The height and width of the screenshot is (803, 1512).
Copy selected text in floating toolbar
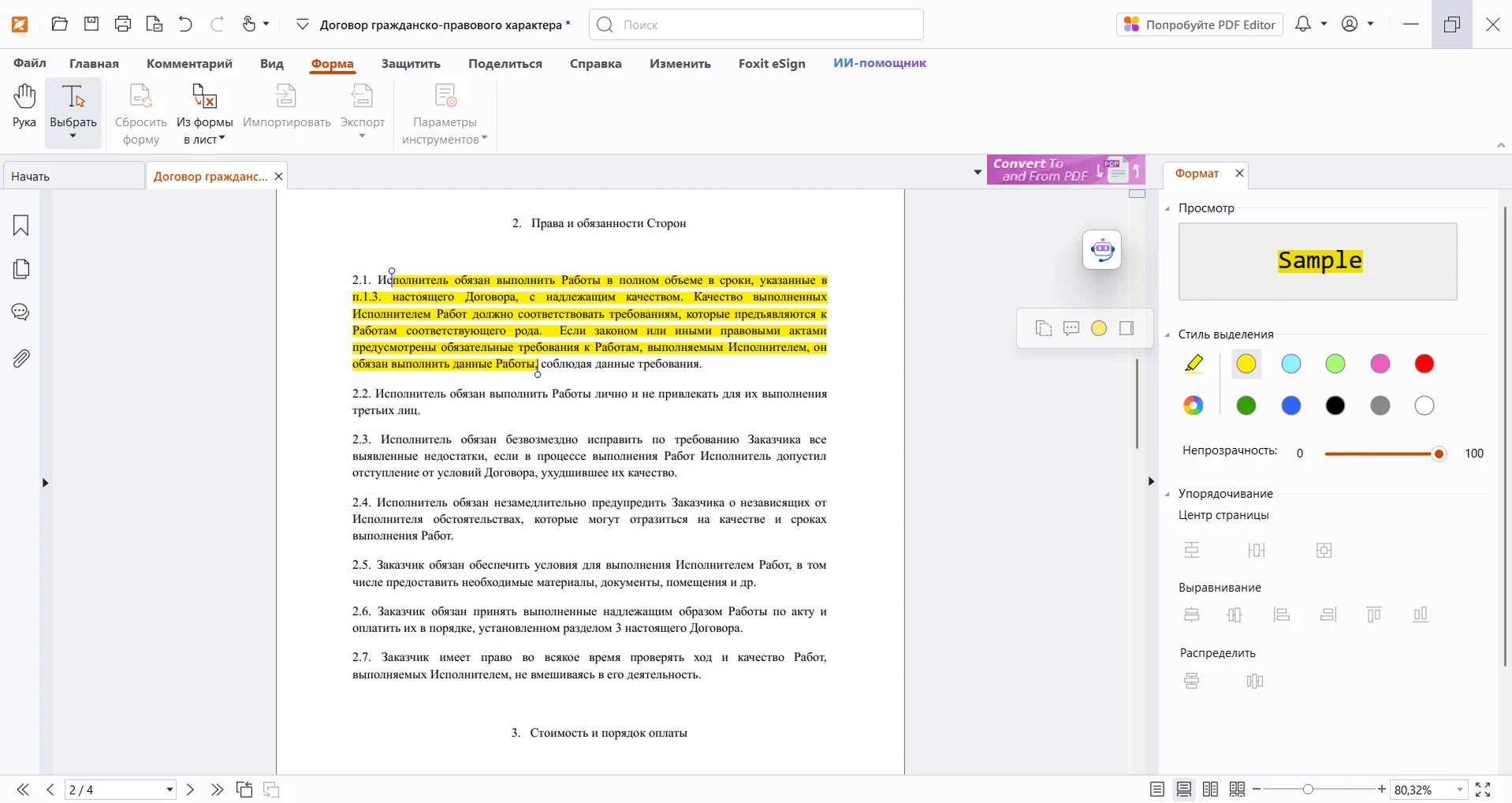1044,328
